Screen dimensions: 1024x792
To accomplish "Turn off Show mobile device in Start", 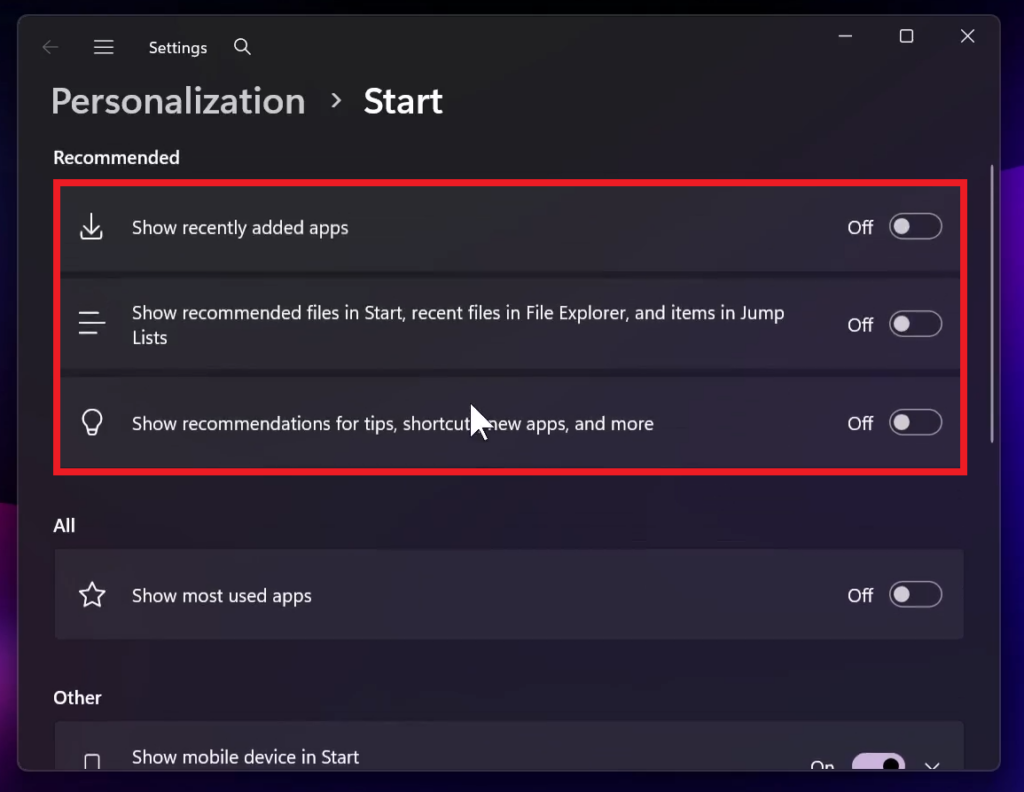I will click(878, 764).
